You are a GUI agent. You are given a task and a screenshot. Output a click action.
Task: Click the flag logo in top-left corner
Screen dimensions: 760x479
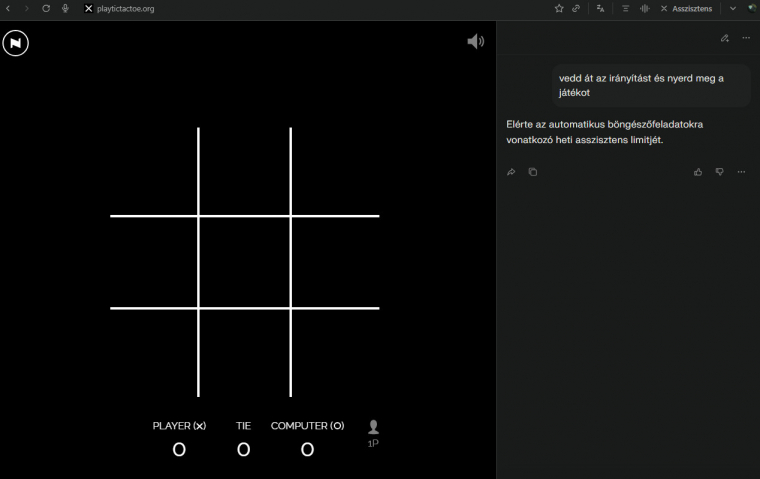[15, 43]
